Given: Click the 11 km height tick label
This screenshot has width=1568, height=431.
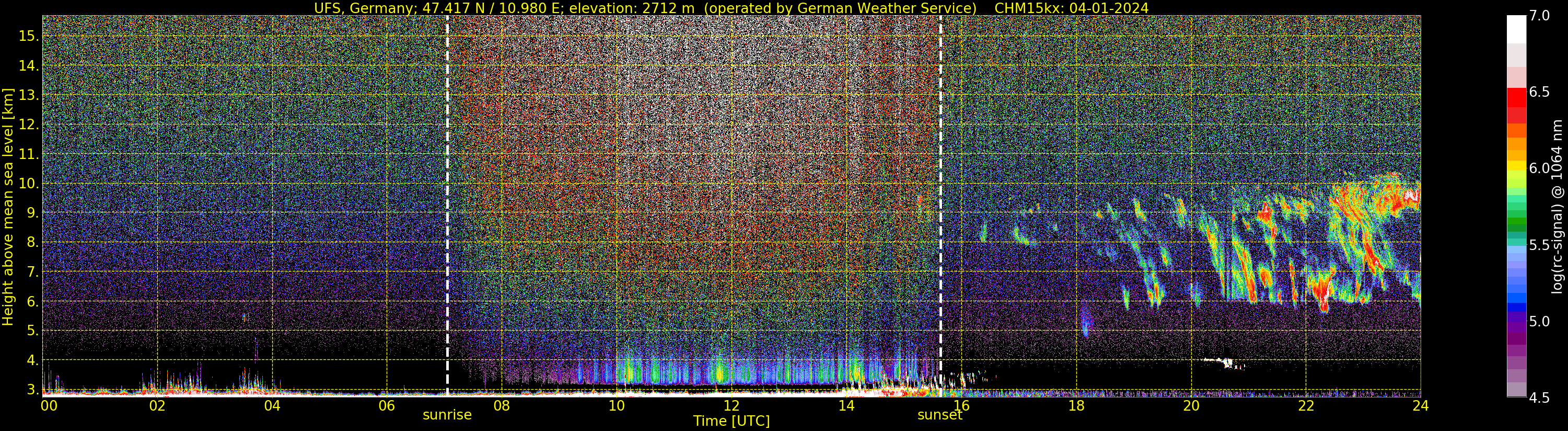Looking at the screenshot, I should [x=29, y=154].
